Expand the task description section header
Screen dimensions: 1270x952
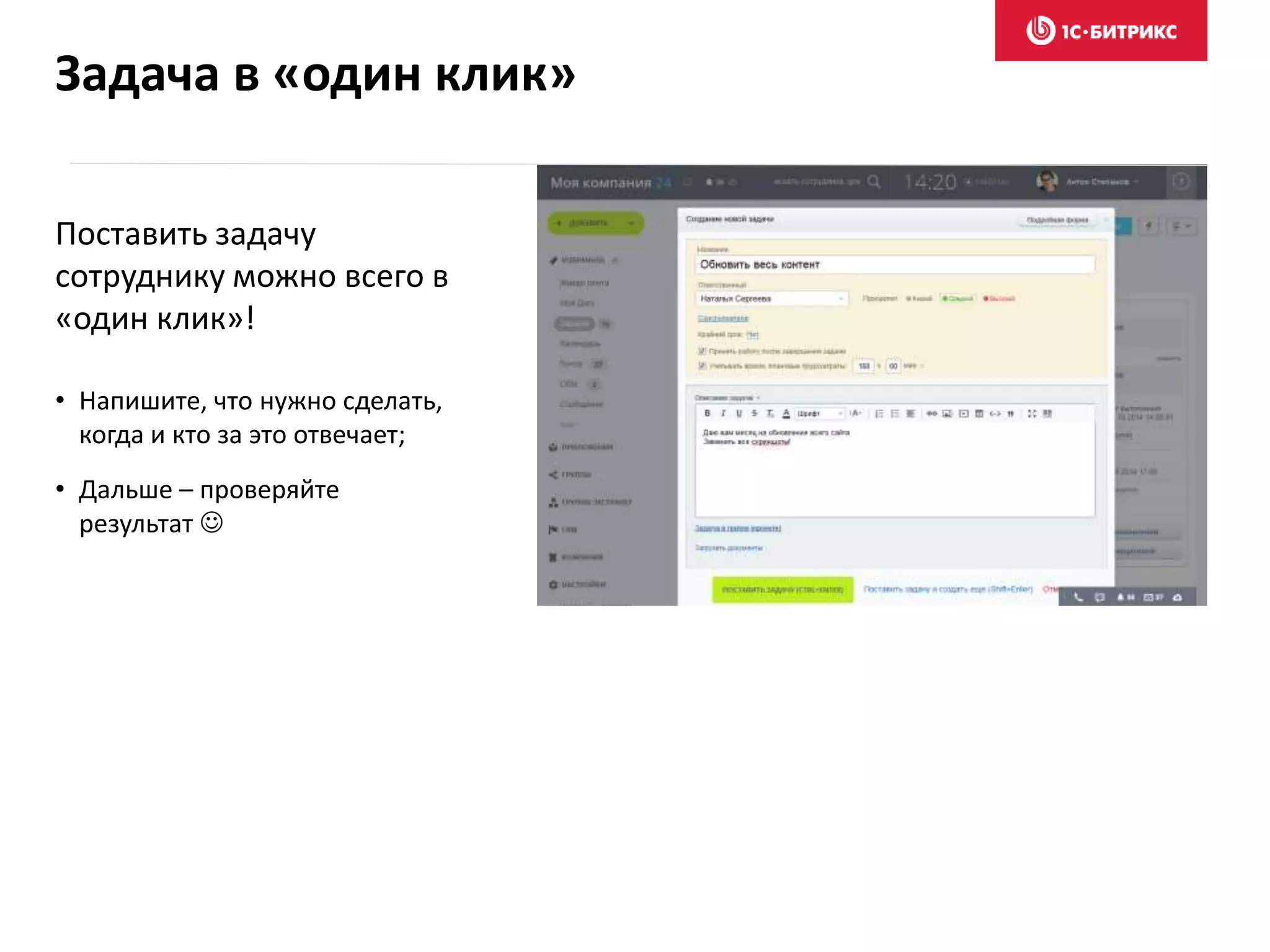click(727, 398)
